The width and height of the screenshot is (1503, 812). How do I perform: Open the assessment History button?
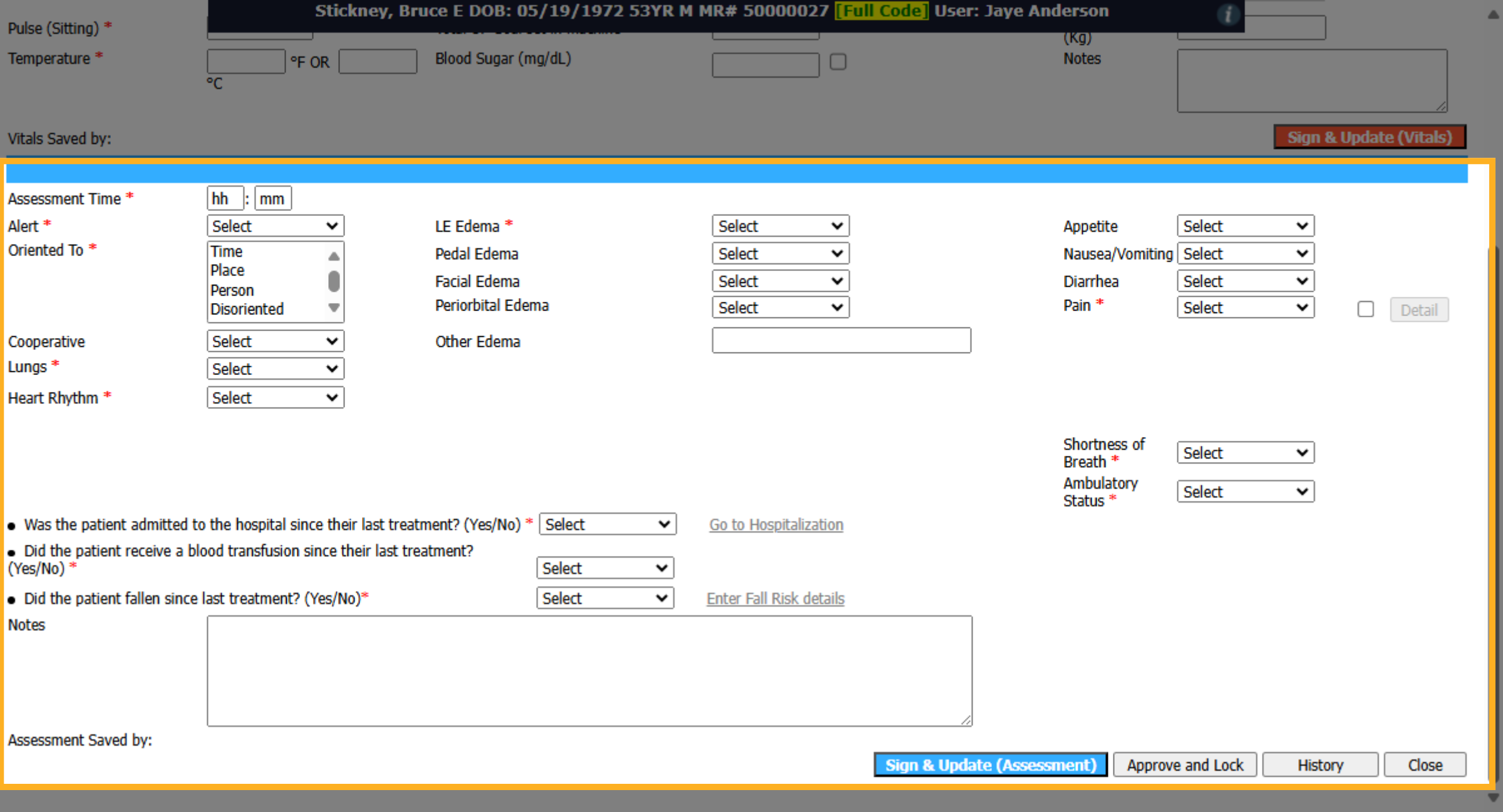[x=1320, y=765]
